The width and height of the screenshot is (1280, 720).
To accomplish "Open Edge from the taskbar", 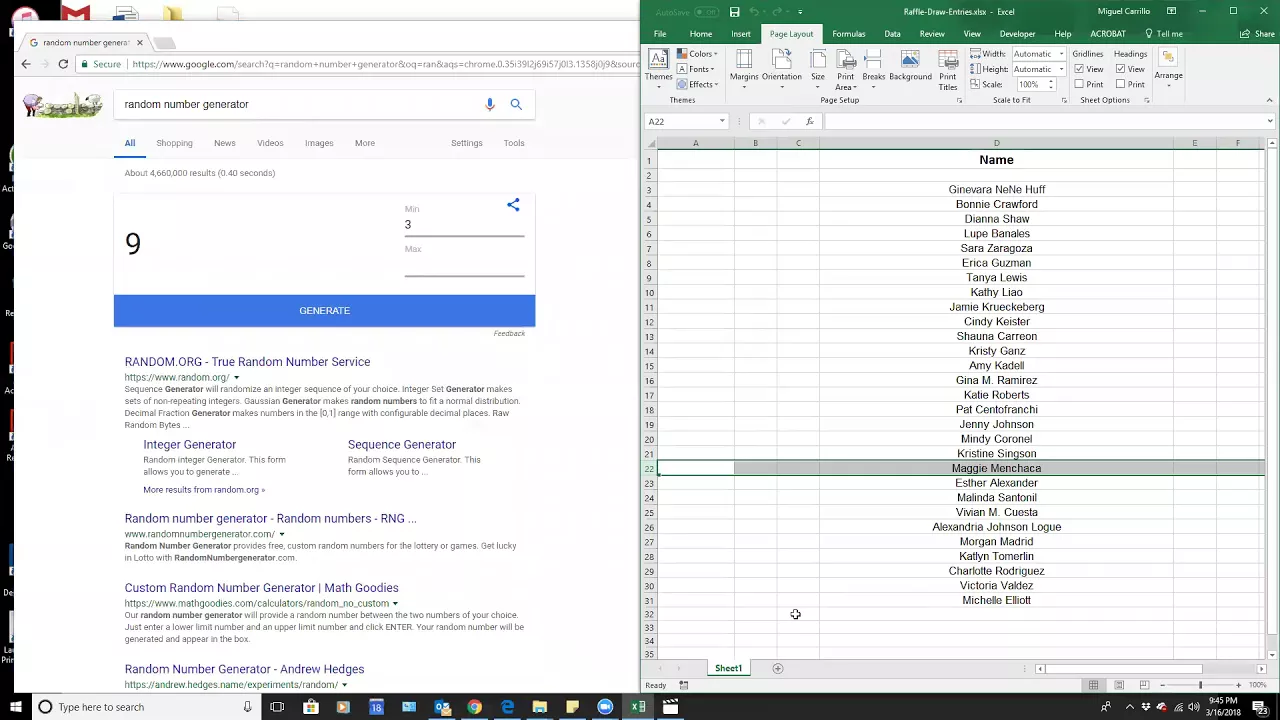I will pyautogui.click(x=507, y=707).
